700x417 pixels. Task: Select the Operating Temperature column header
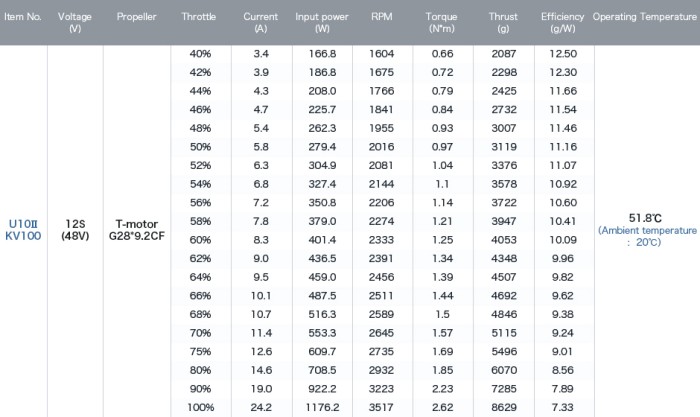[645, 17]
